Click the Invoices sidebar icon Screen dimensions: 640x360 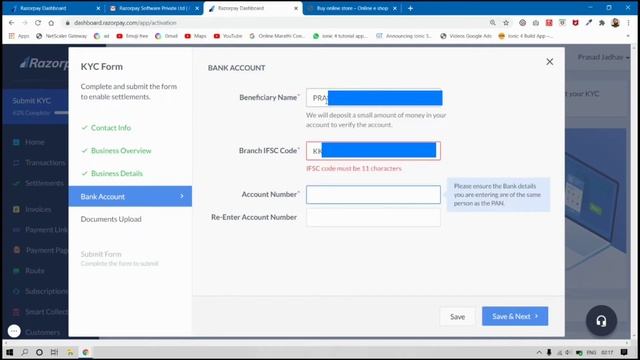coord(16,209)
